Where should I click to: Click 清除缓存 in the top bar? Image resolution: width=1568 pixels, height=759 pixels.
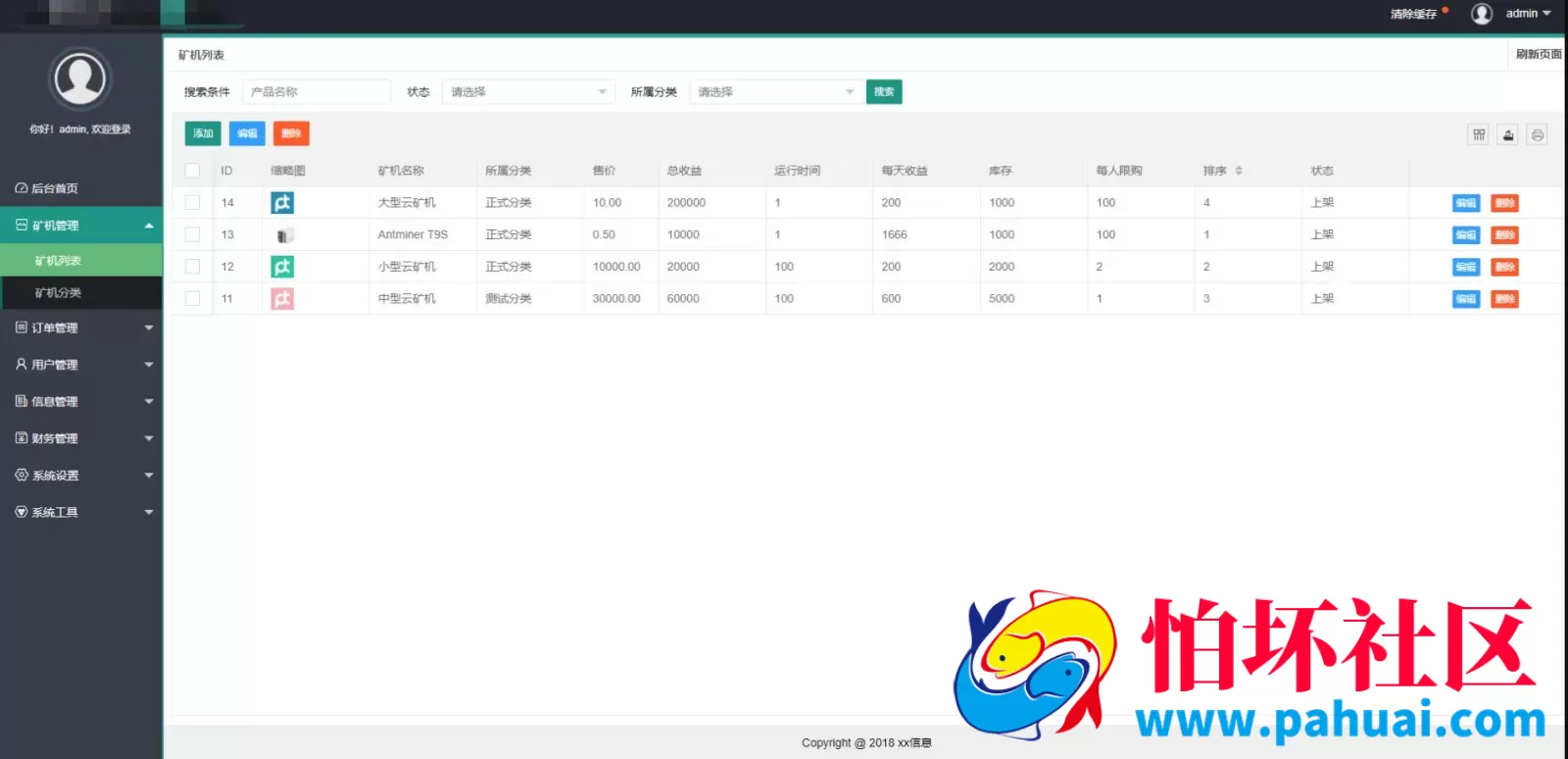coord(1413,14)
